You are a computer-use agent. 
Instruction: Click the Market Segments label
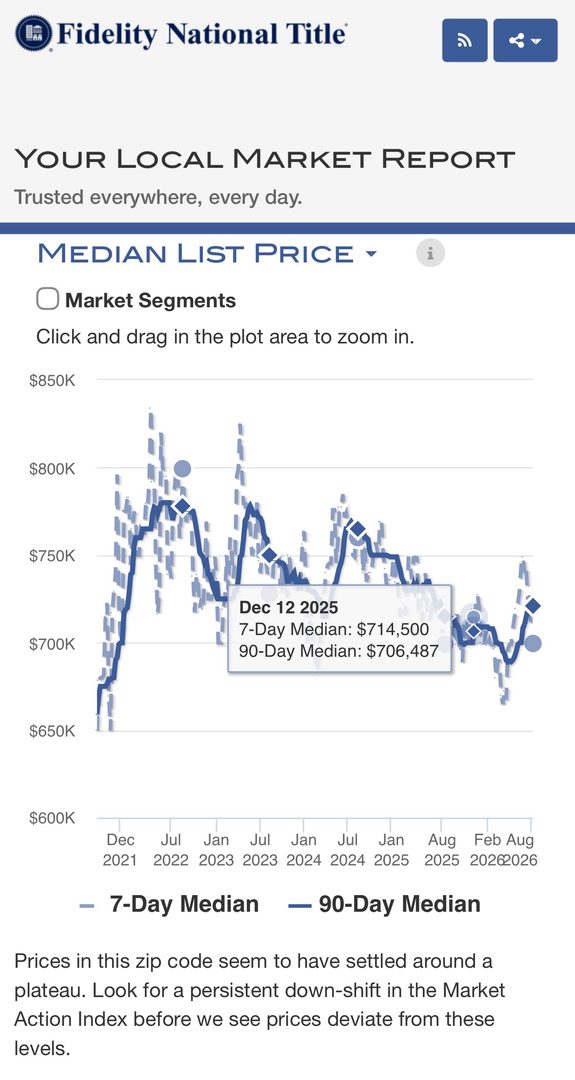point(150,300)
